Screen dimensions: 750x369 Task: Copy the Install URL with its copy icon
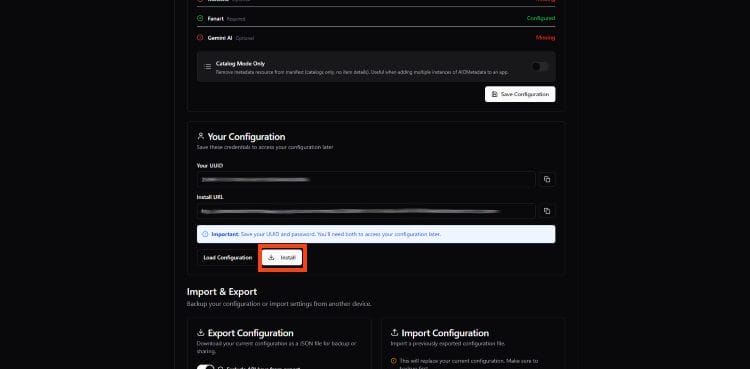coord(547,211)
